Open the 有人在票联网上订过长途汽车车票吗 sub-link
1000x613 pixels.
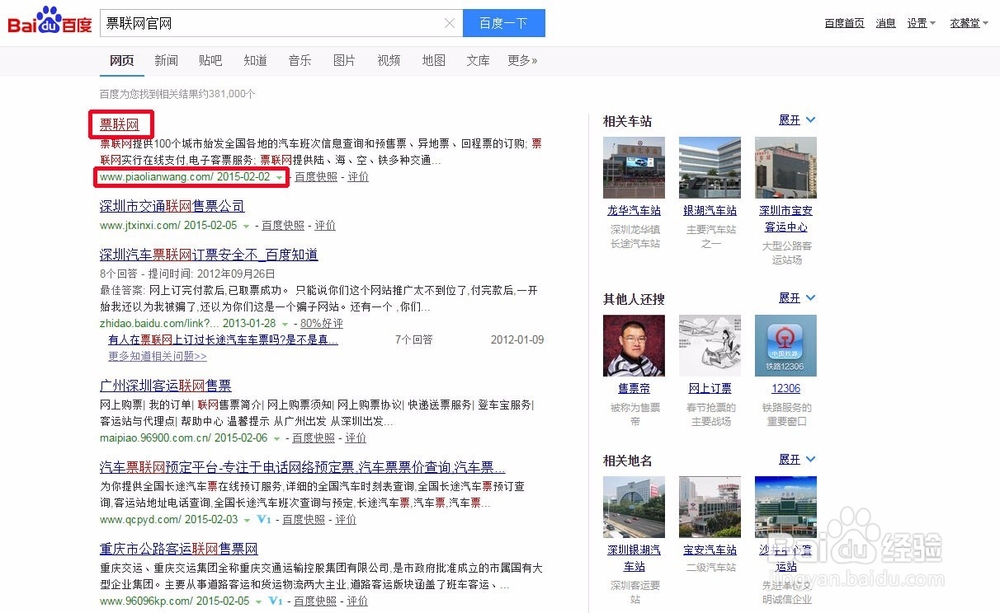tap(223, 340)
